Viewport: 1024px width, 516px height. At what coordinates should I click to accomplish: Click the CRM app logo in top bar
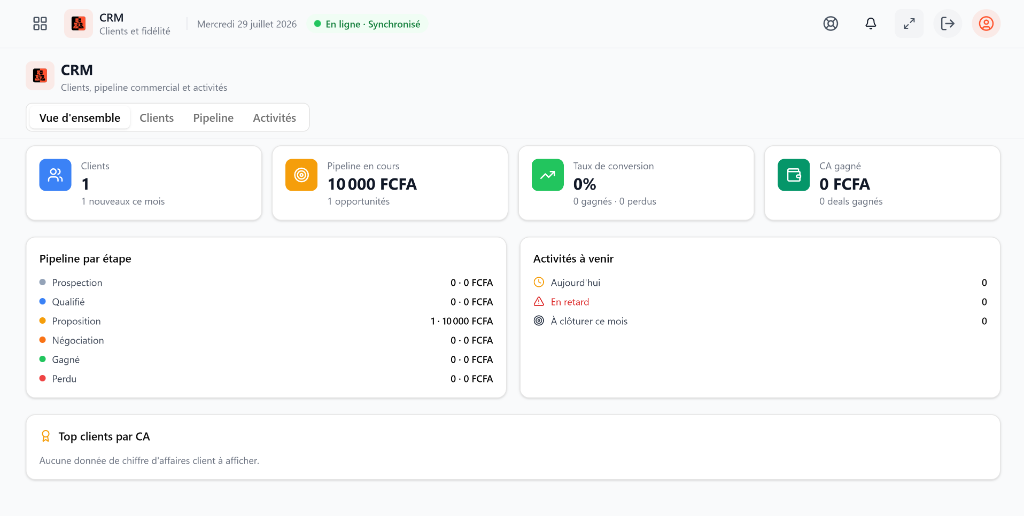pos(78,24)
